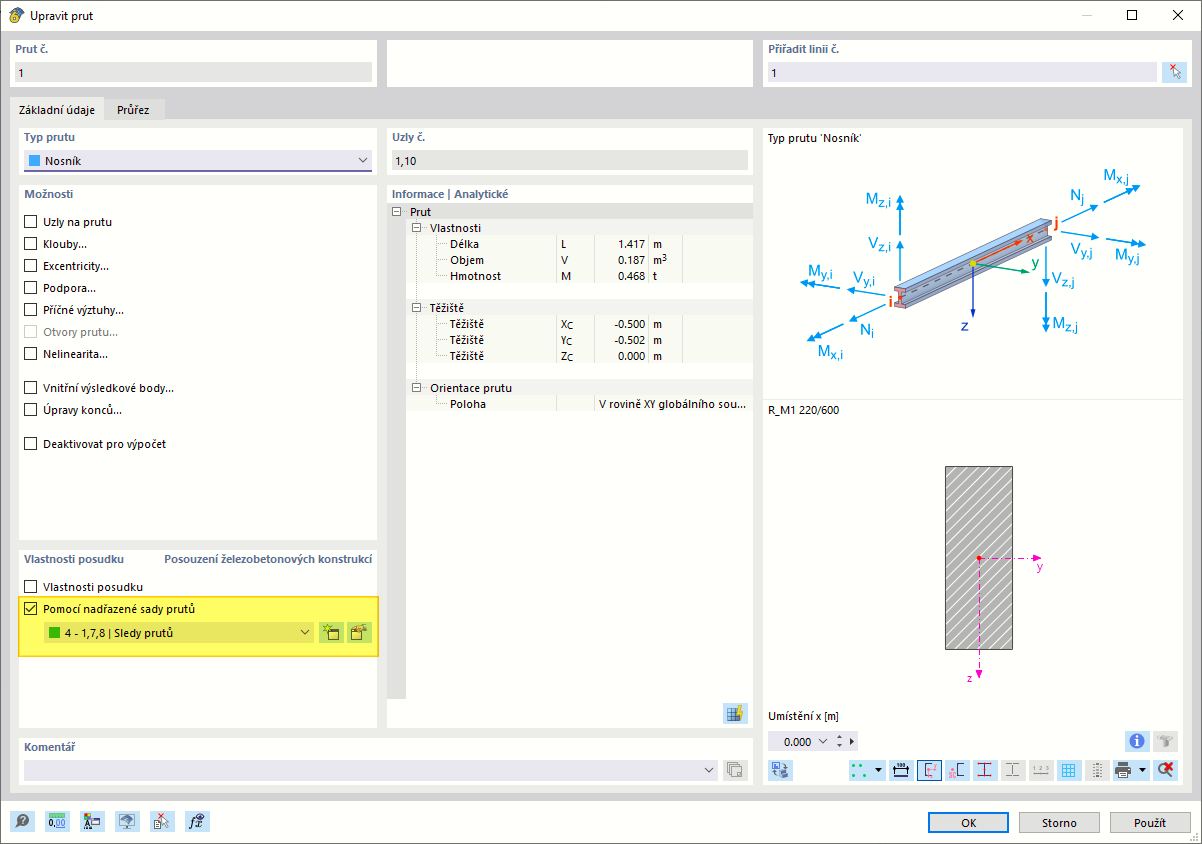Expand the Komentář dropdown arrow
This screenshot has height=844, width=1202.
[x=709, y=770]
